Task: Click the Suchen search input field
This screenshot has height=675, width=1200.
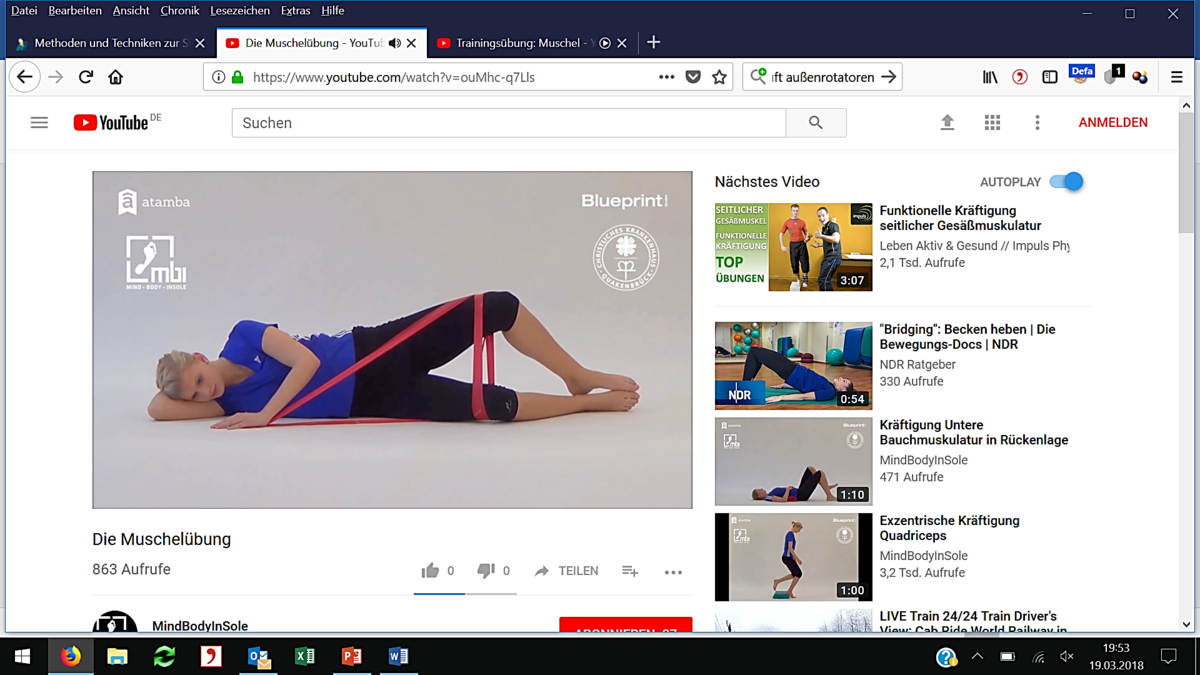Action: pyautogui.click(x=508, y=123)
